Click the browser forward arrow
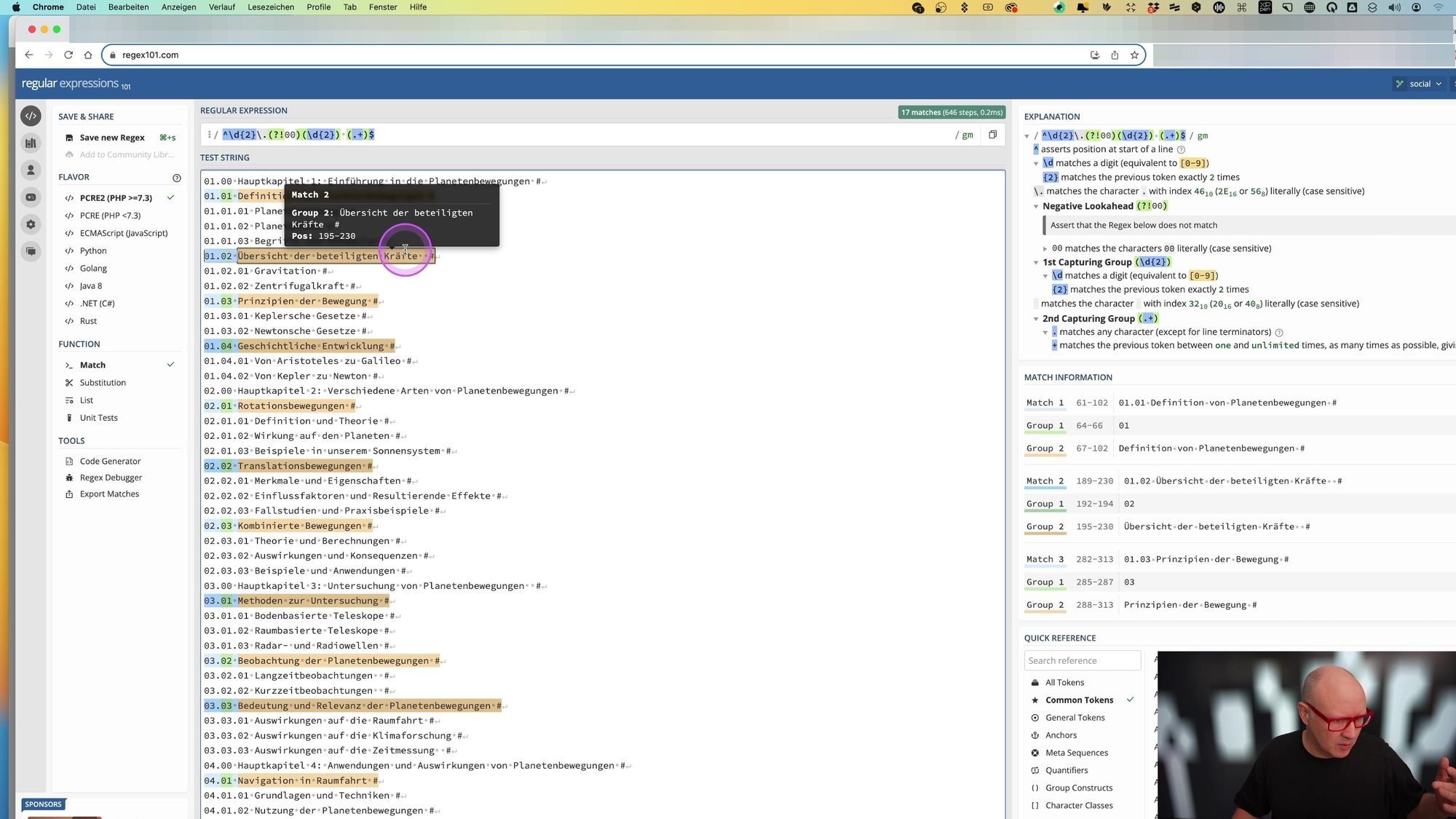 (x=48, y=55)
